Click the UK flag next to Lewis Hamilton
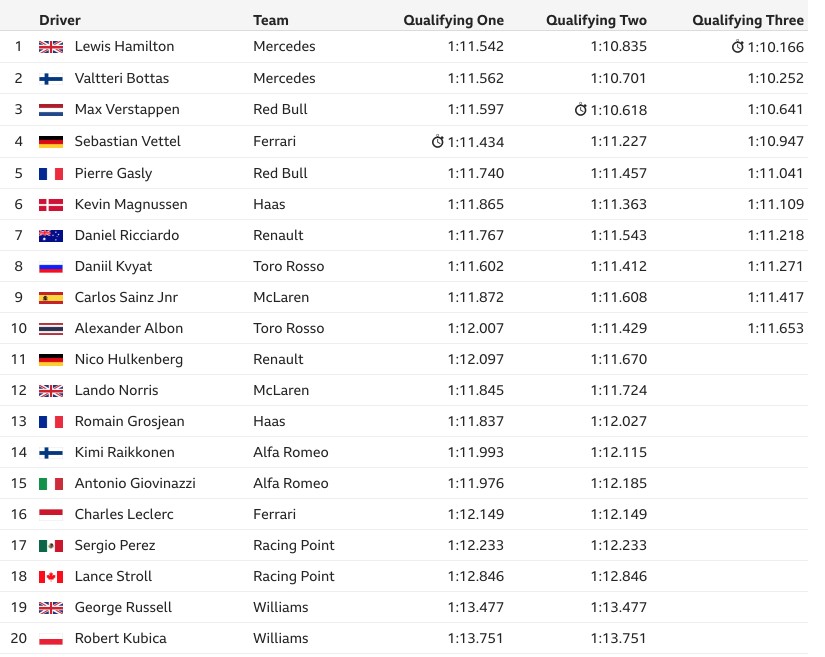This screenshot has width=825, height=657. coord(51,47)
